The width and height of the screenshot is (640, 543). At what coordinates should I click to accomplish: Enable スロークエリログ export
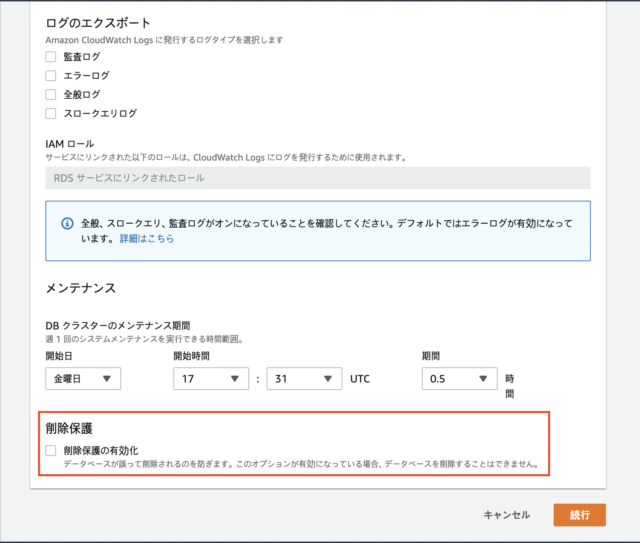pyautogui.click(x=51, y=113)
